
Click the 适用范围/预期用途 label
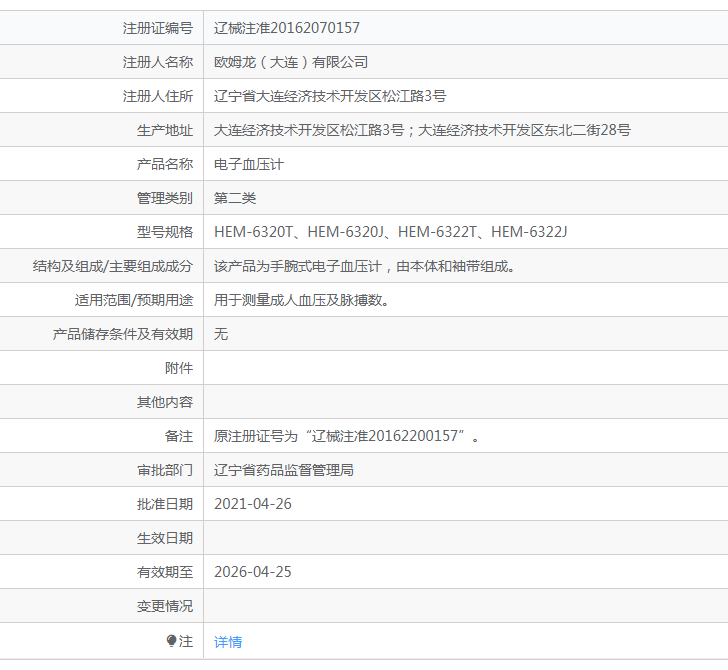(x=134, y=300)
